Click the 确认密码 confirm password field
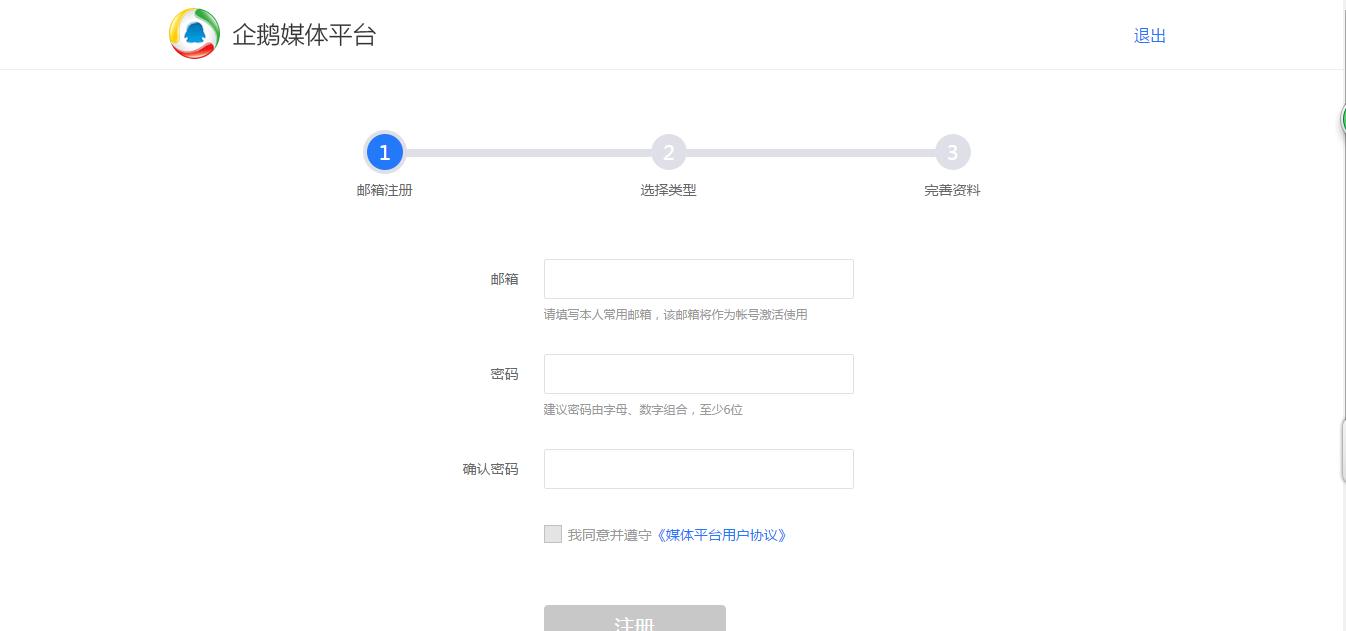The image size is (1346, 631). [698, 468]
